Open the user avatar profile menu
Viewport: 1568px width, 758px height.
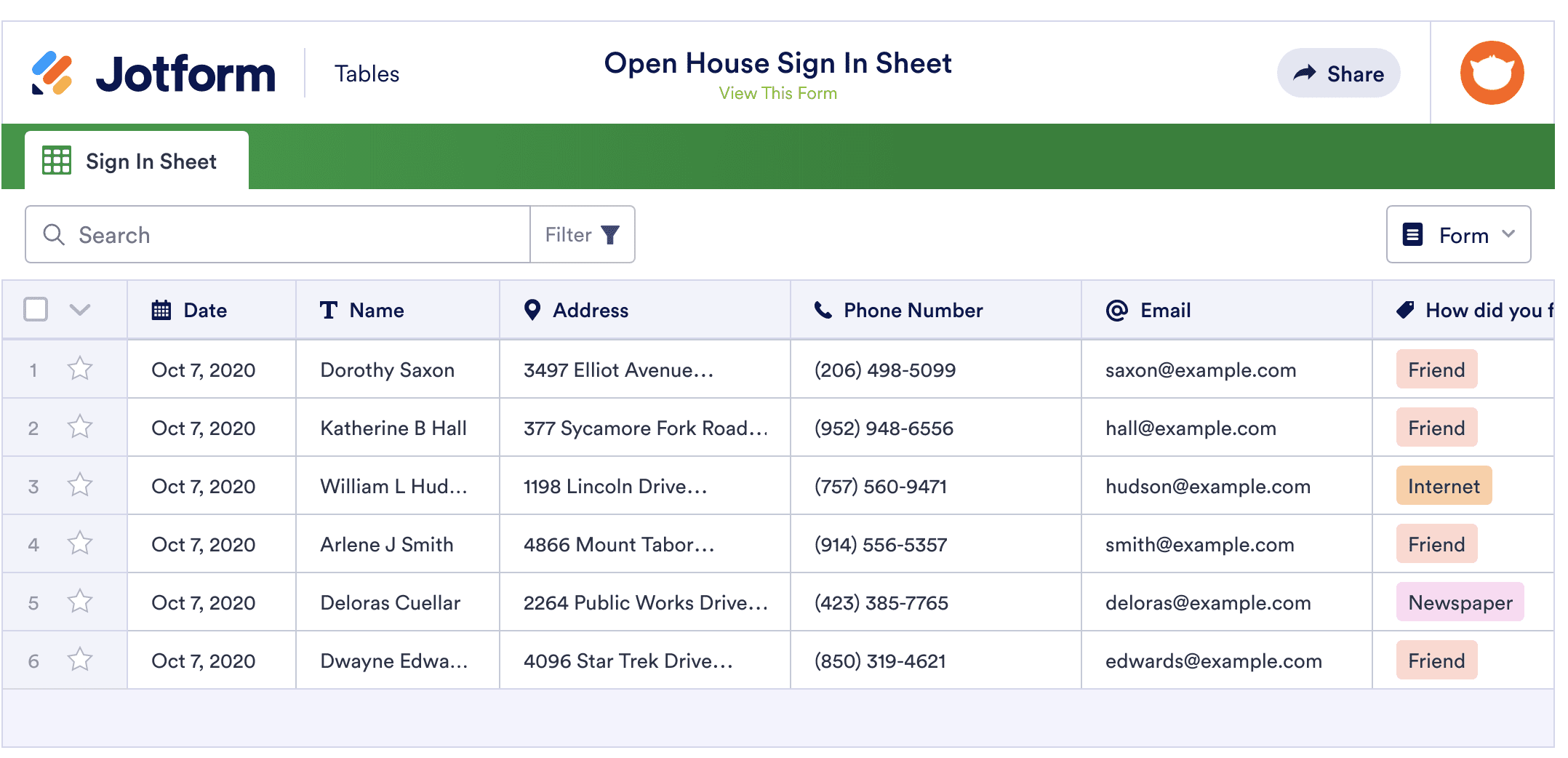(1492, 73)
